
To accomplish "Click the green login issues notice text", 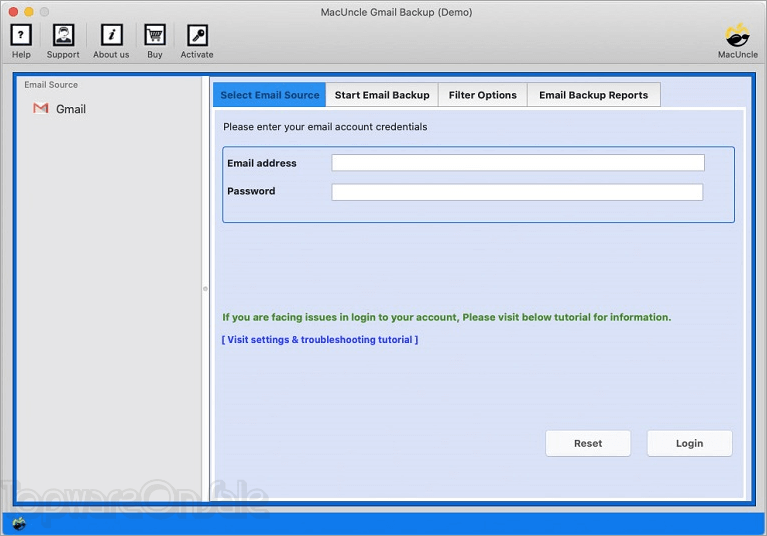I will coord(447,317).
